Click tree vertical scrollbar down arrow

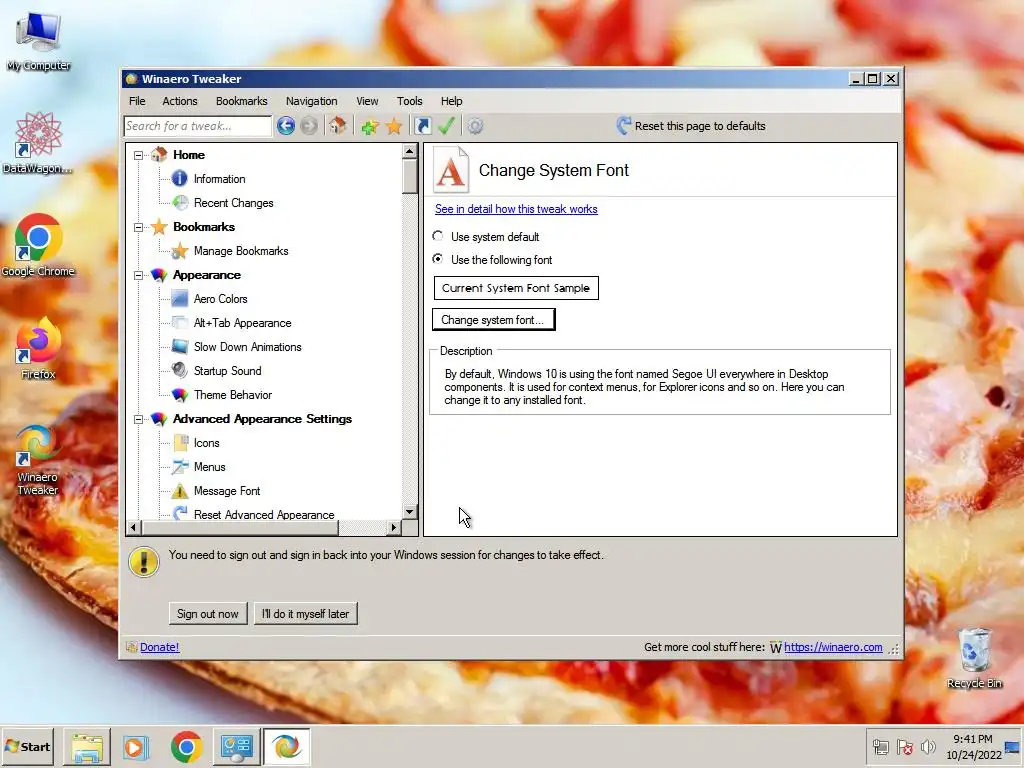pyautogui.click(x=409, y=512)
